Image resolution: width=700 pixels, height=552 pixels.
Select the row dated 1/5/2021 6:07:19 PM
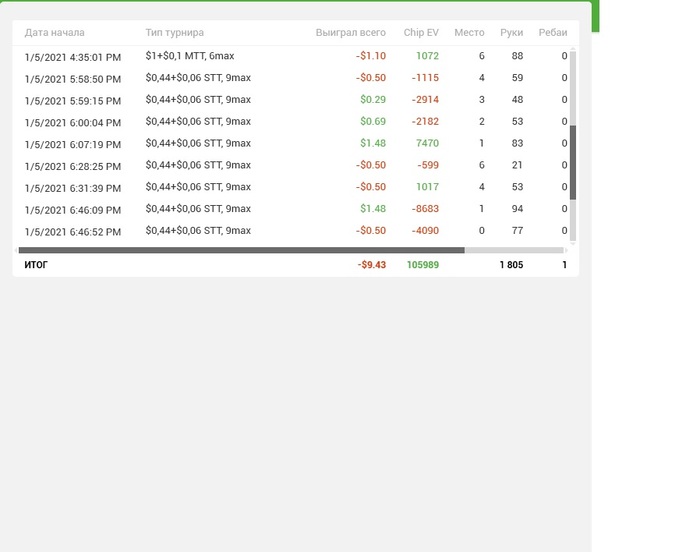click(x=291, y=144)
